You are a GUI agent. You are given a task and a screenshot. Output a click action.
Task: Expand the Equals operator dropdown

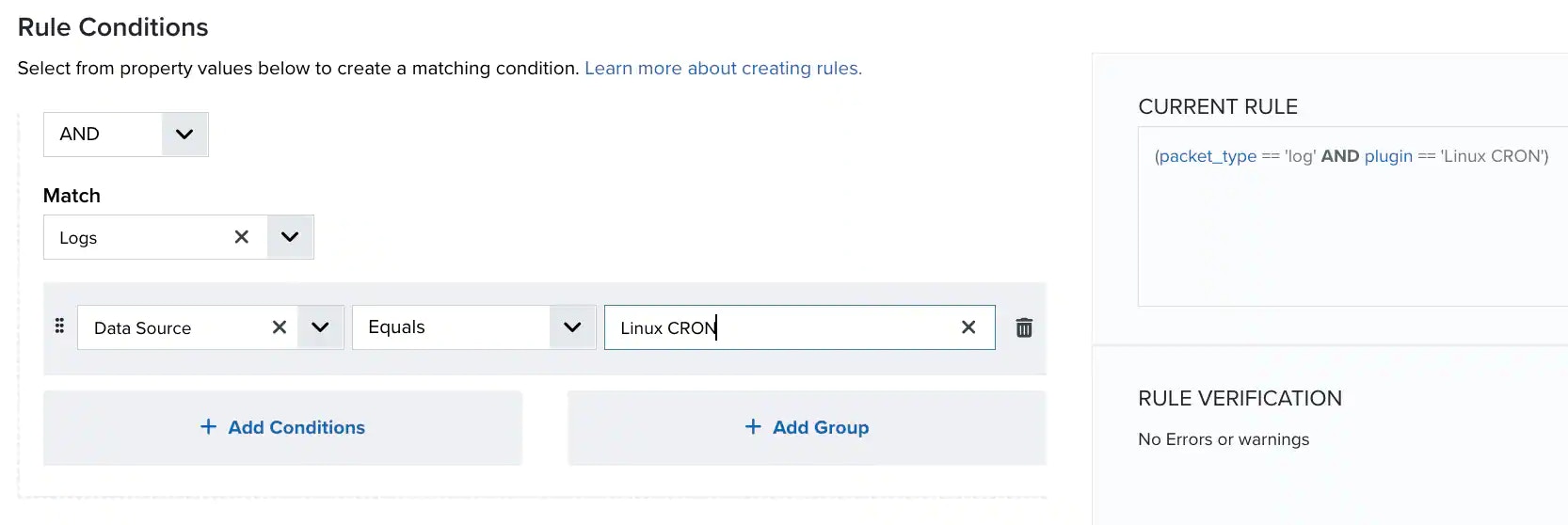point(572,327)
